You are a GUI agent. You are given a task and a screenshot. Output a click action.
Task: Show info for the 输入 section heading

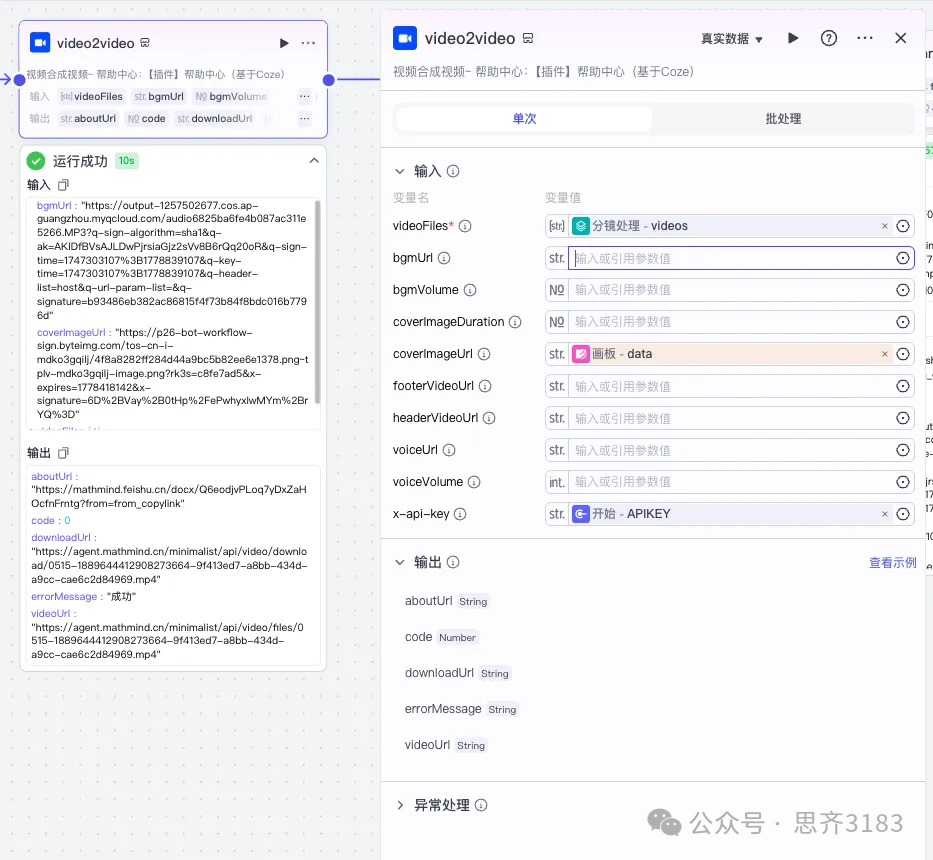tap(453, 171)
